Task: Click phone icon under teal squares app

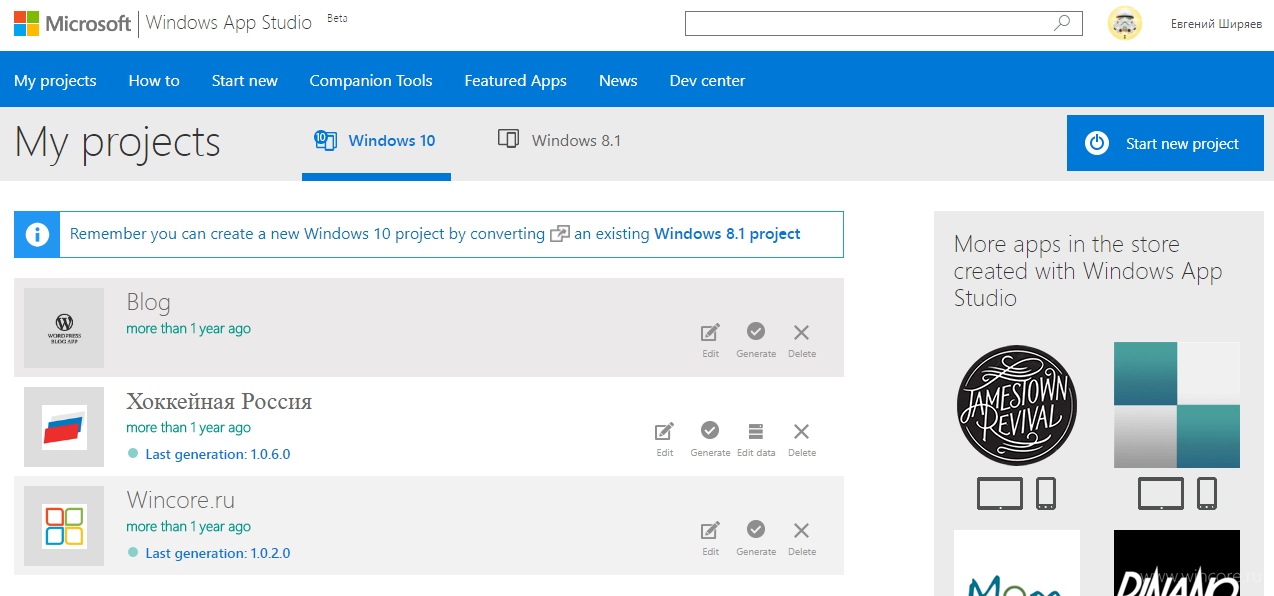Action: [x=1206, y=493]
